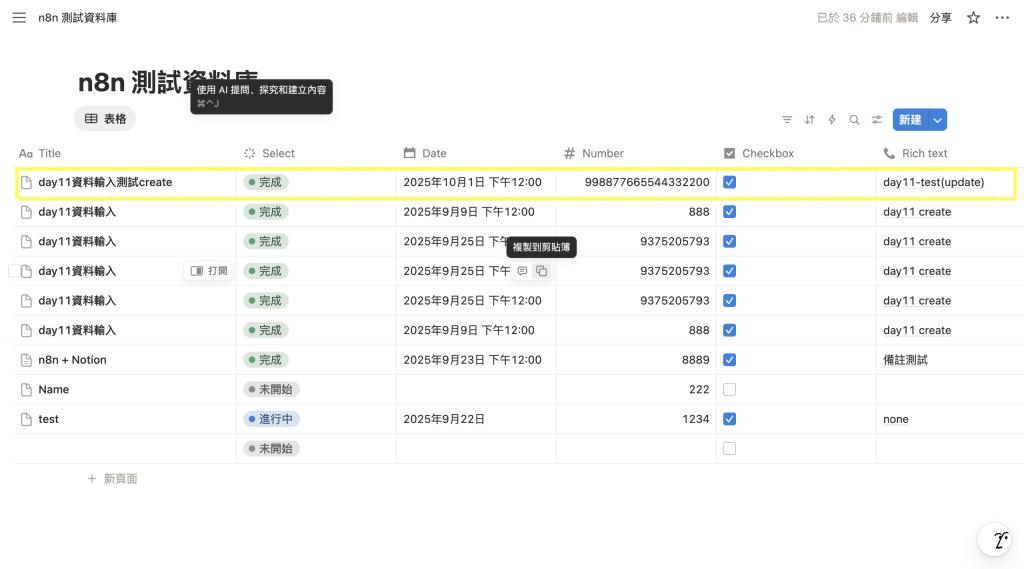Open view settings sliders icon
Screen dimensions: 1024x569
(x=876, y=120)
